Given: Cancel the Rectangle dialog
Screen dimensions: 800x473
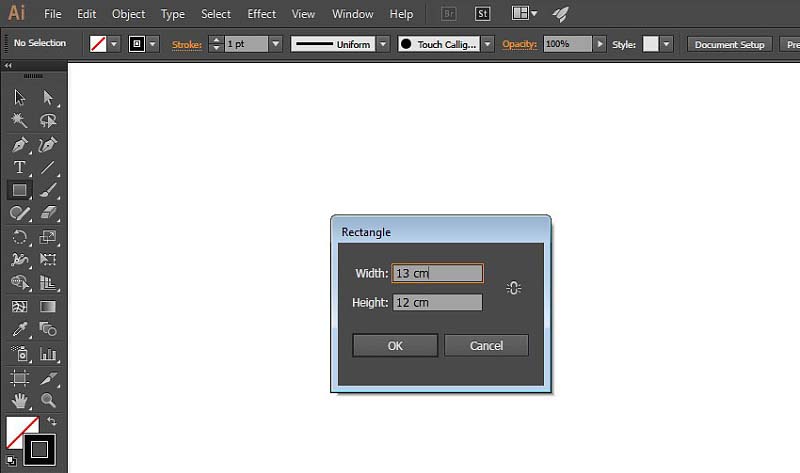Looking at the screenshot, I should pos(486,345).
